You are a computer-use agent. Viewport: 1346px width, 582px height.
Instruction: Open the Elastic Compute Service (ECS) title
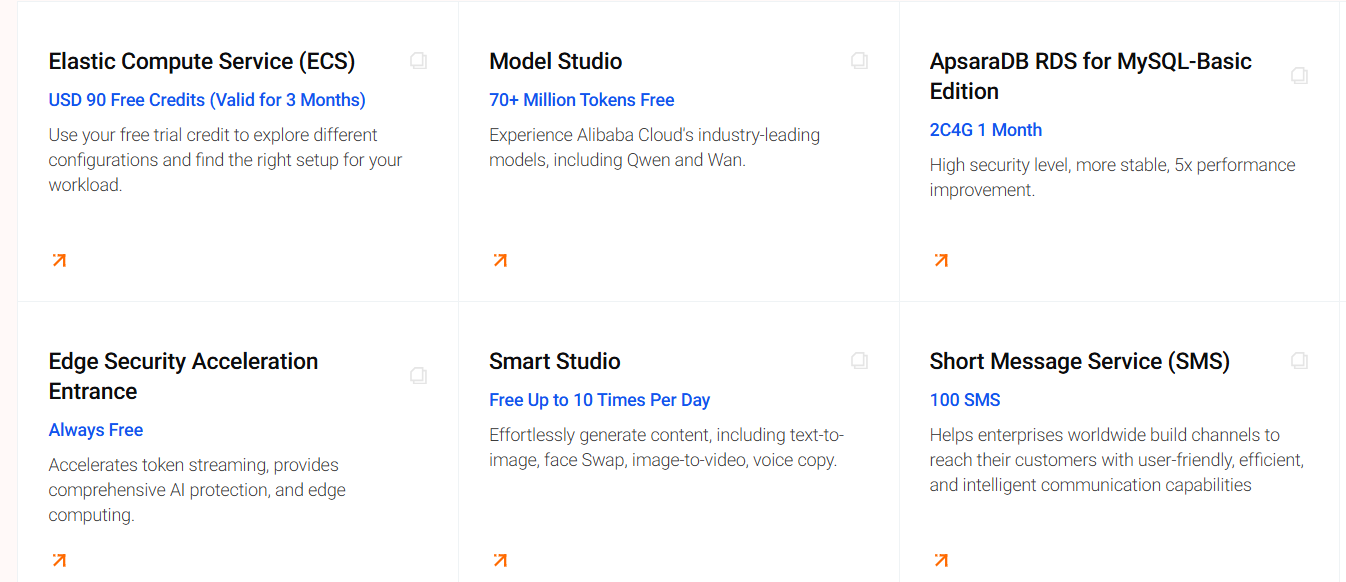pos(202,62)
